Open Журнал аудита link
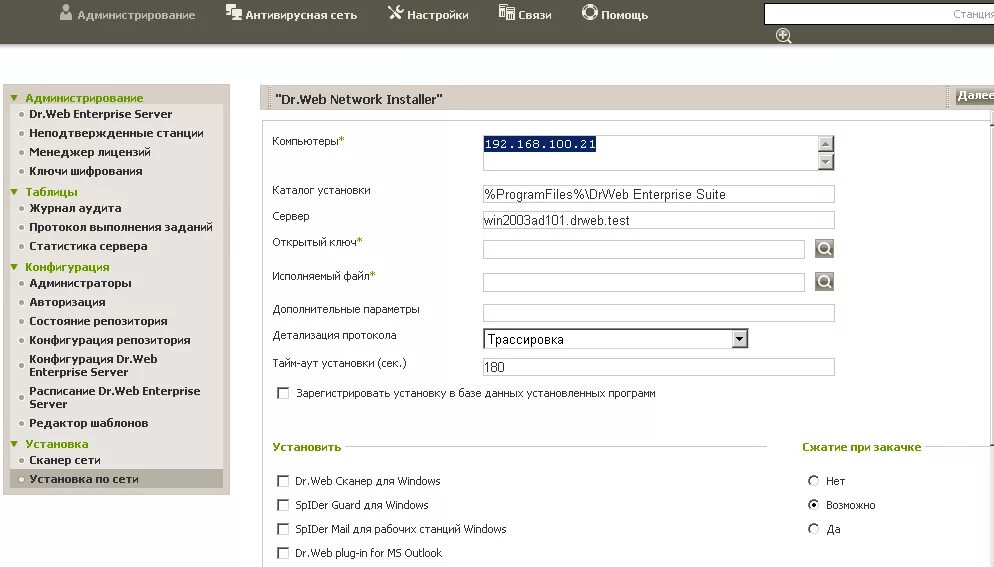This screenshot has width=994, height=567. coord(75,208)
